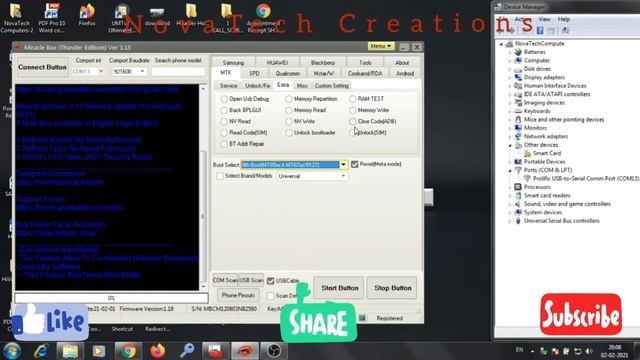The width and height of the screenshot is (640, 360).
Task: Select RAM TEST radio option
Action: [353, 99]
